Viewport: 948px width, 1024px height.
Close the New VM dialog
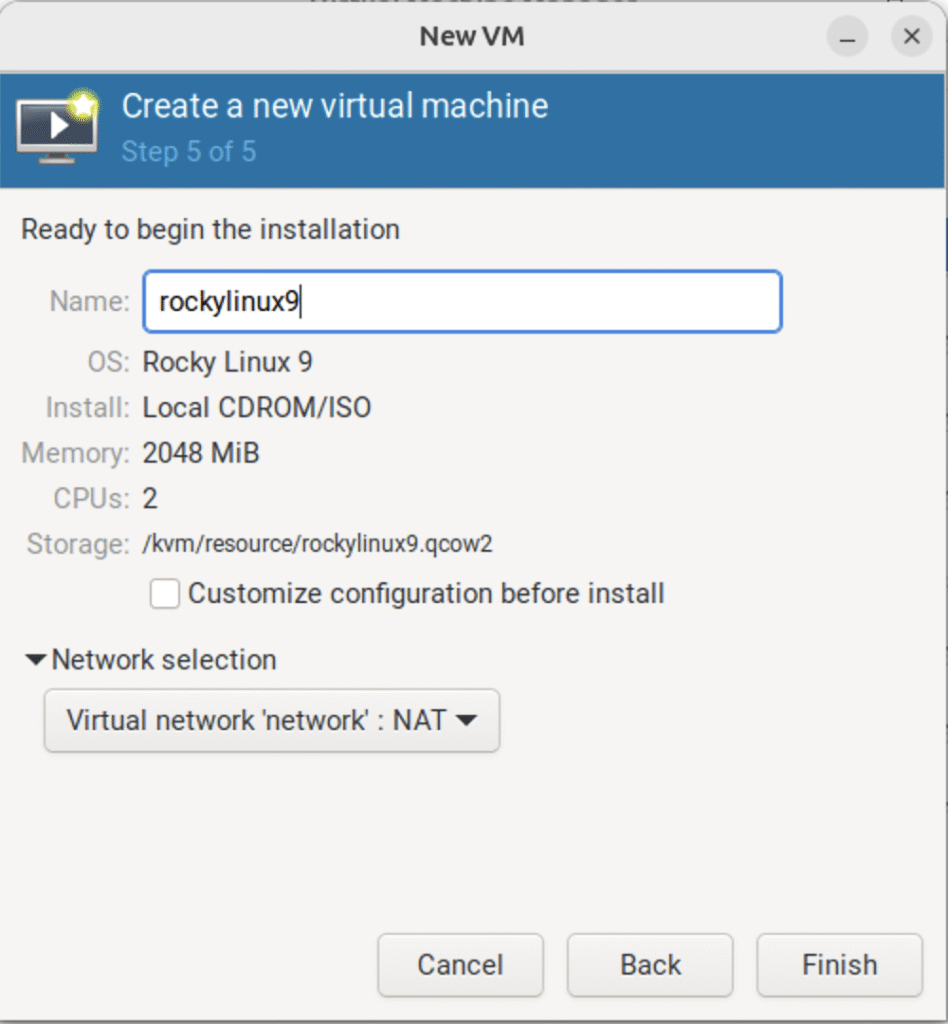[911, 37]
